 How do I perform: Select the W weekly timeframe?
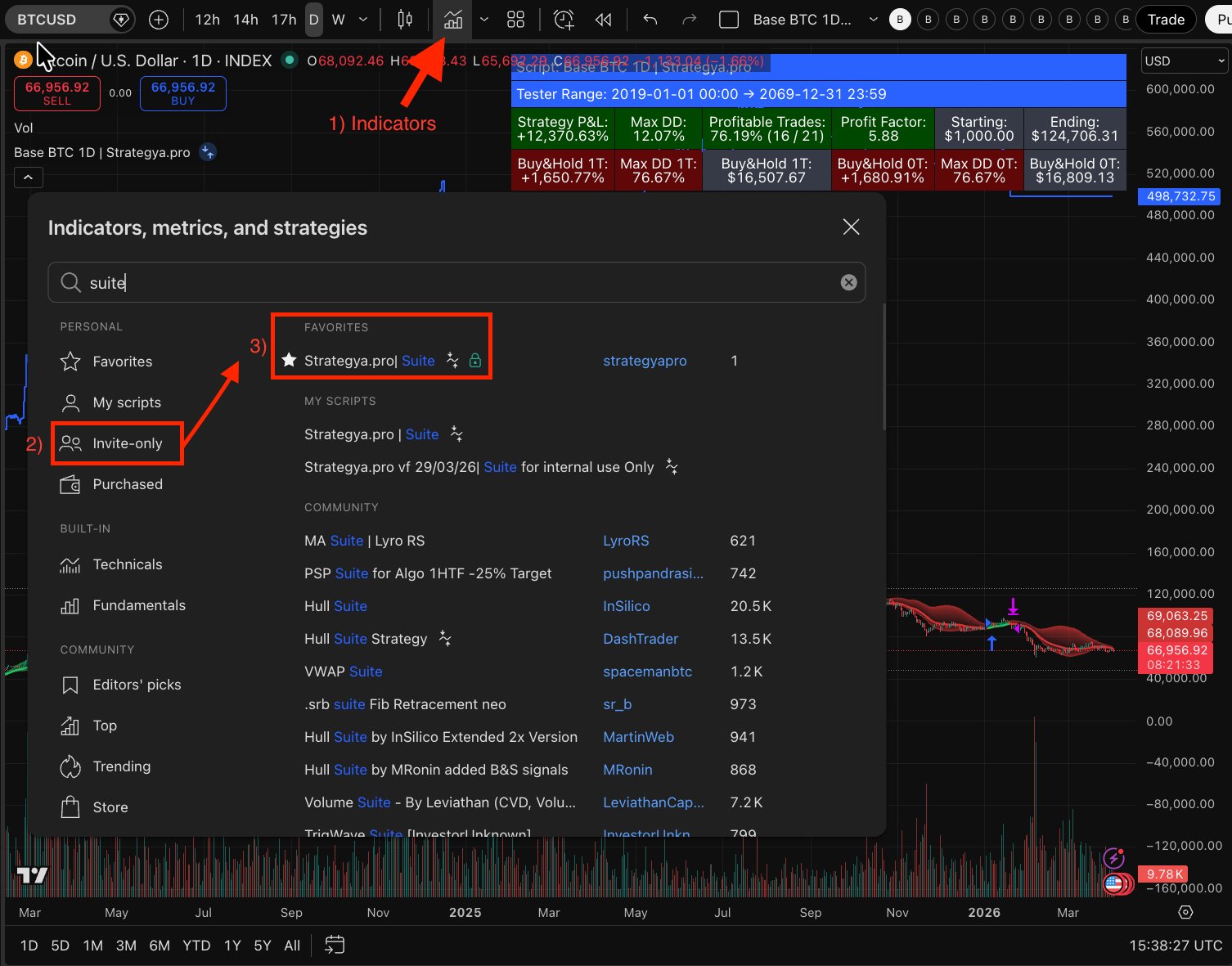[338, 20]
